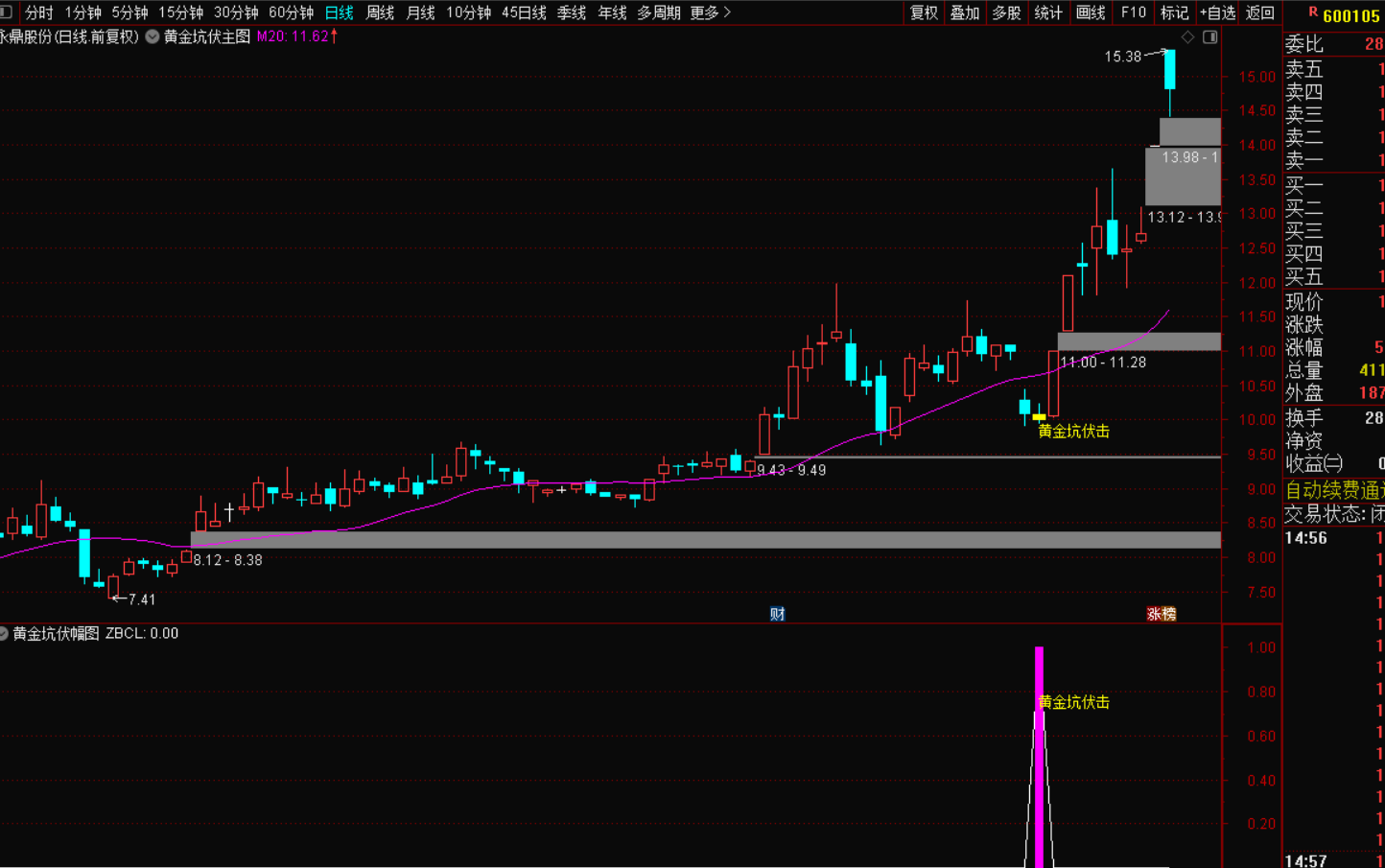Expand the 更多 periods chevron
This screenshot has width=1385, height=868.
[727, 12]
